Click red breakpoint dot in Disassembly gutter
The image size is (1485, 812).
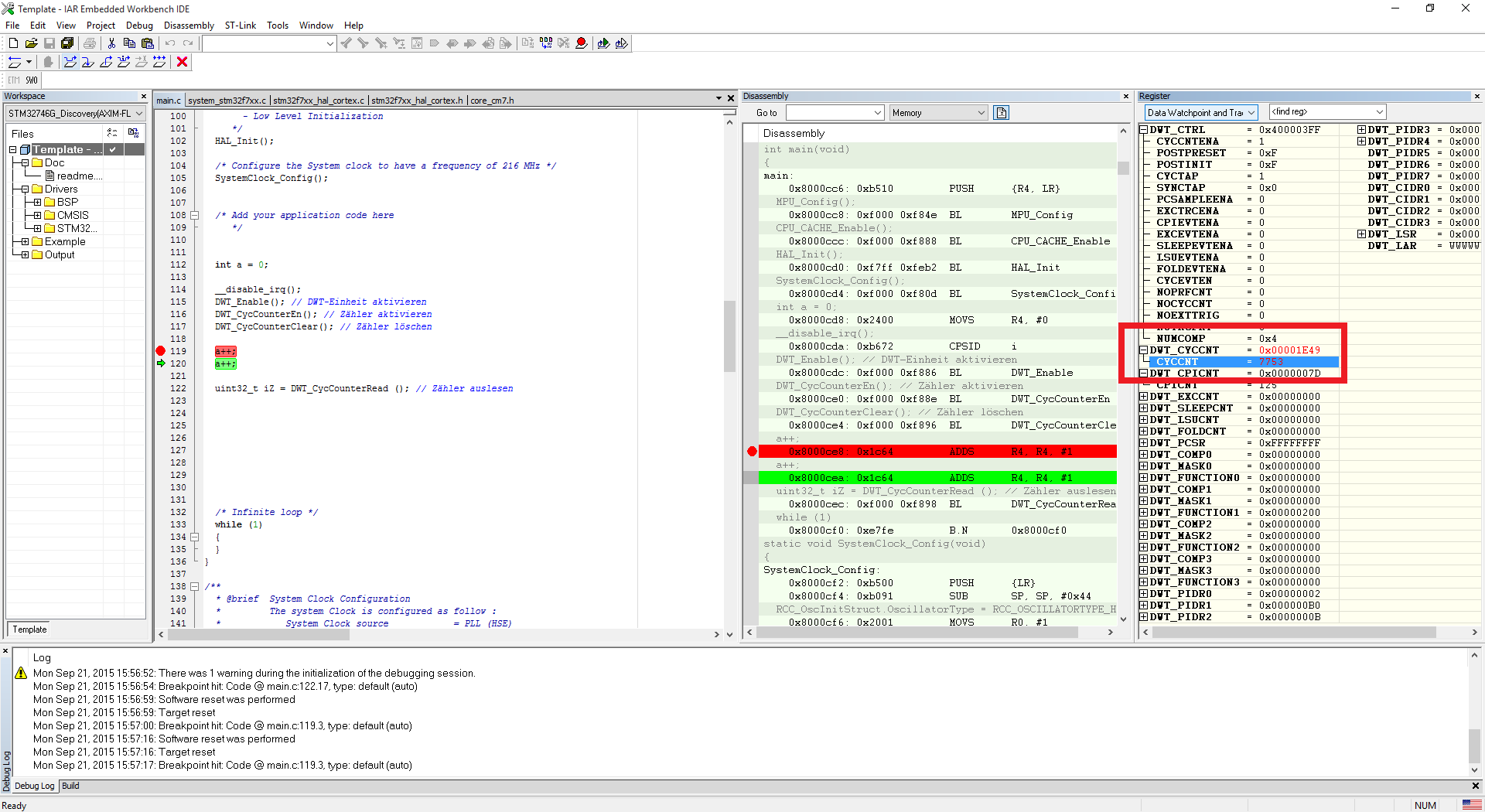click(x=752, y=452)
